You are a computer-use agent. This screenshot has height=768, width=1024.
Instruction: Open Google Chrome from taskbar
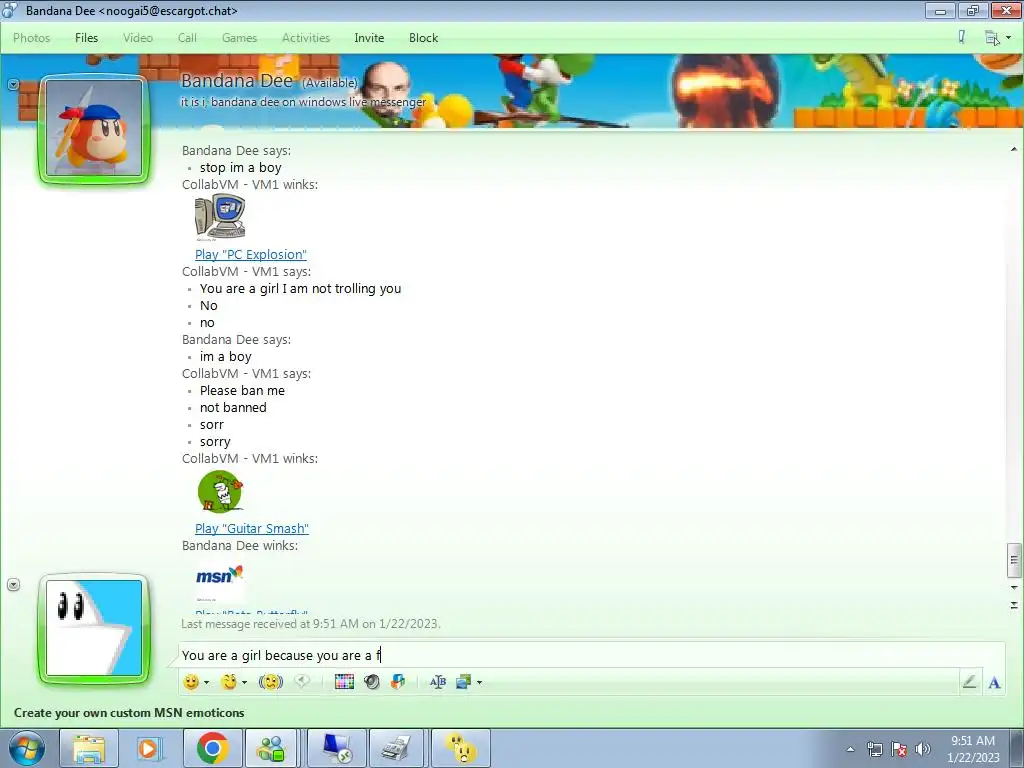coord(212,748)
